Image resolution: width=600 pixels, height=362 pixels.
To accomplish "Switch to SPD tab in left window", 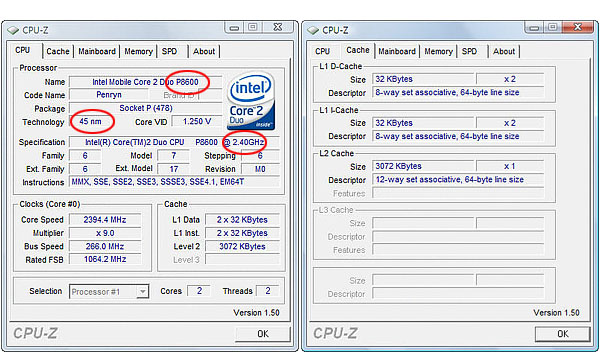I will (169, 51).
